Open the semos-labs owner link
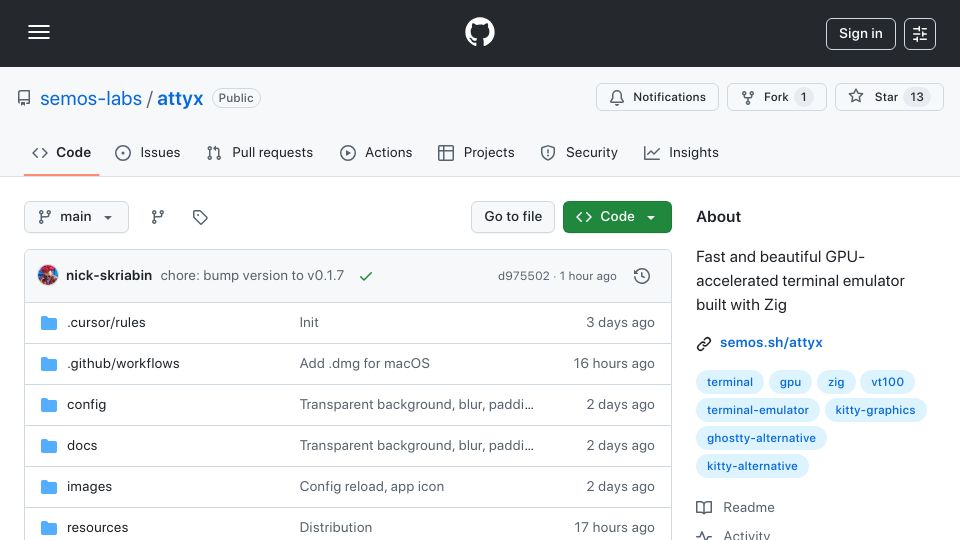This screenshot has width=960, height=540. tap(91, 98)
